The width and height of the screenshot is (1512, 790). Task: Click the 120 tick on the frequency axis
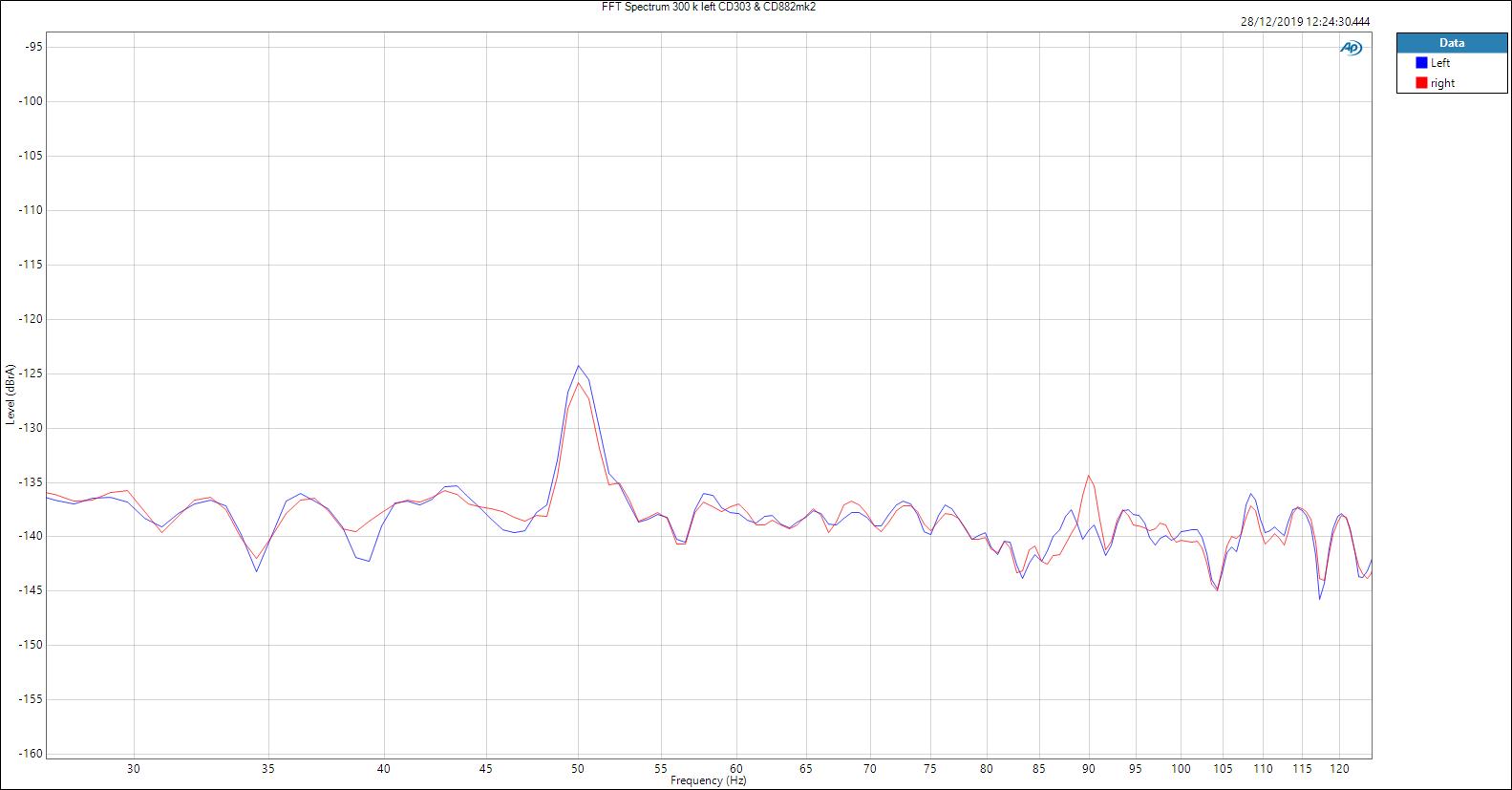click(1339, 768)
